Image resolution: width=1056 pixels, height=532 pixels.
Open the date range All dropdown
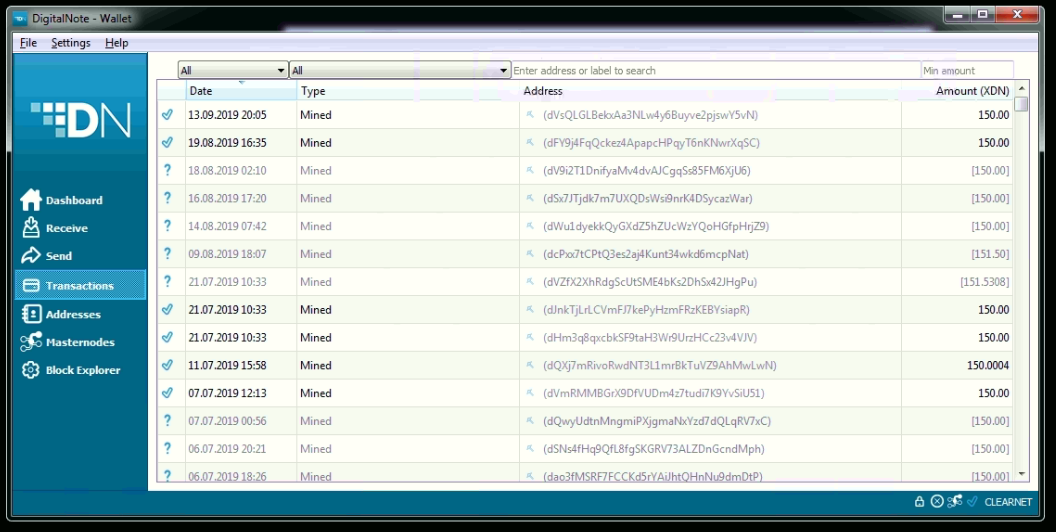(x=233, y=70)
